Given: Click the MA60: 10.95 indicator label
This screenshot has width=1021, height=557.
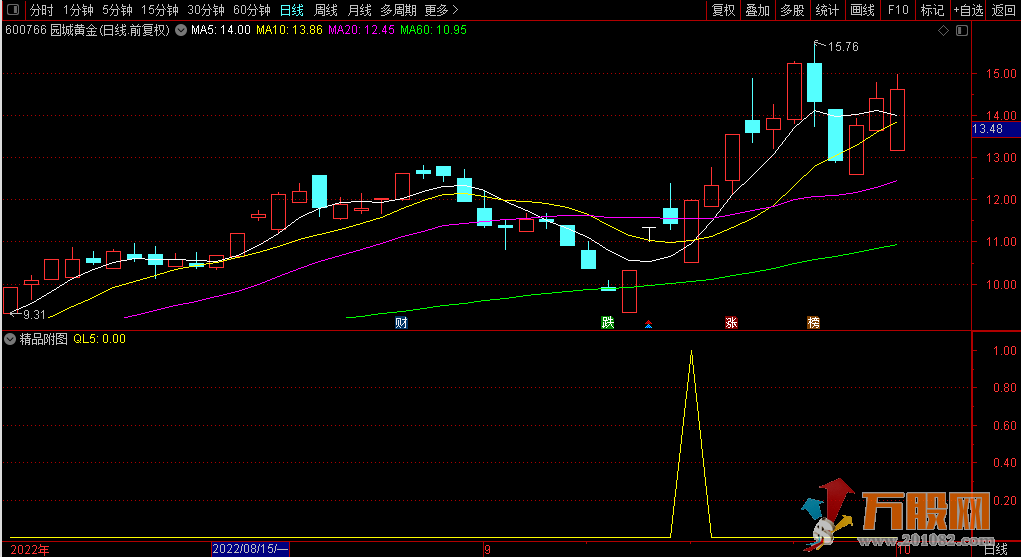Looking at the screenshot, I should (433, 30).
